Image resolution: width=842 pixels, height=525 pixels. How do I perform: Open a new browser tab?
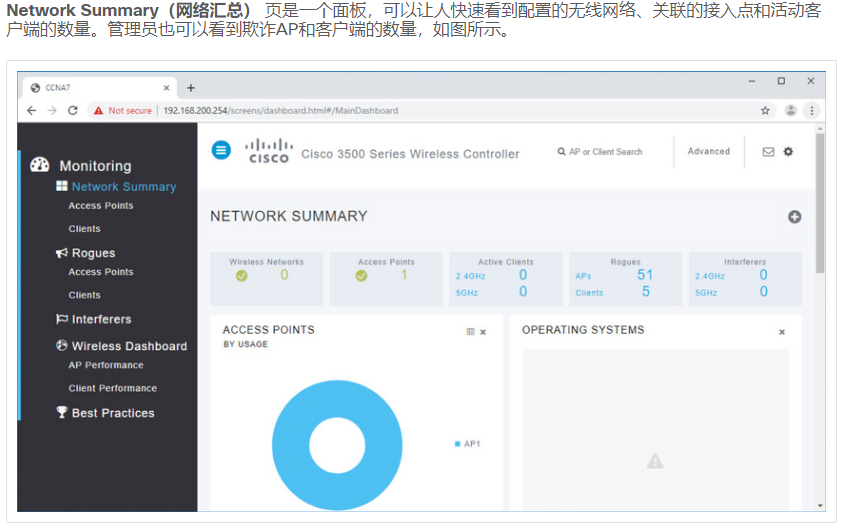191,88
